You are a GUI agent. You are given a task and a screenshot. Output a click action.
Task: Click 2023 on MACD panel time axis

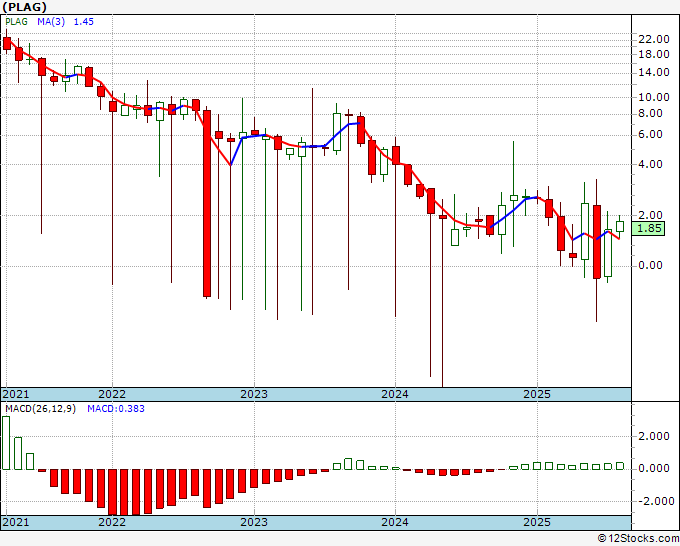pyautogui.click(x=254, y=522)
